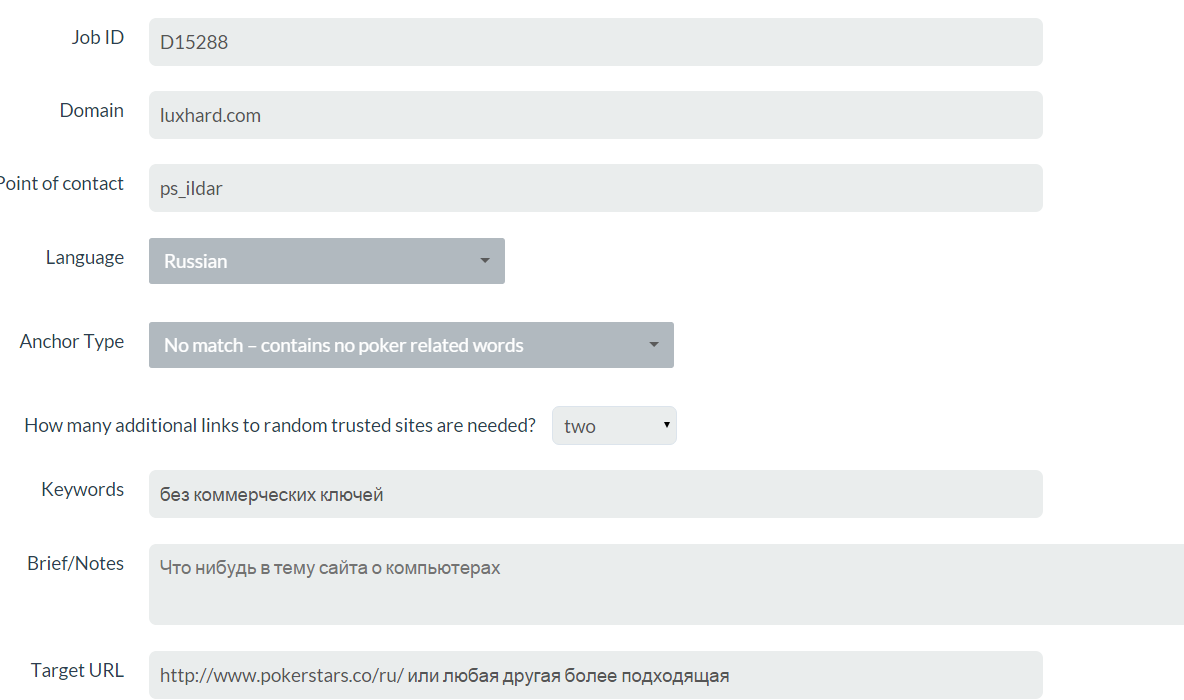Open the additional links count selector
This screenshot has height=700, width=1184.
(x=614, y=425)
